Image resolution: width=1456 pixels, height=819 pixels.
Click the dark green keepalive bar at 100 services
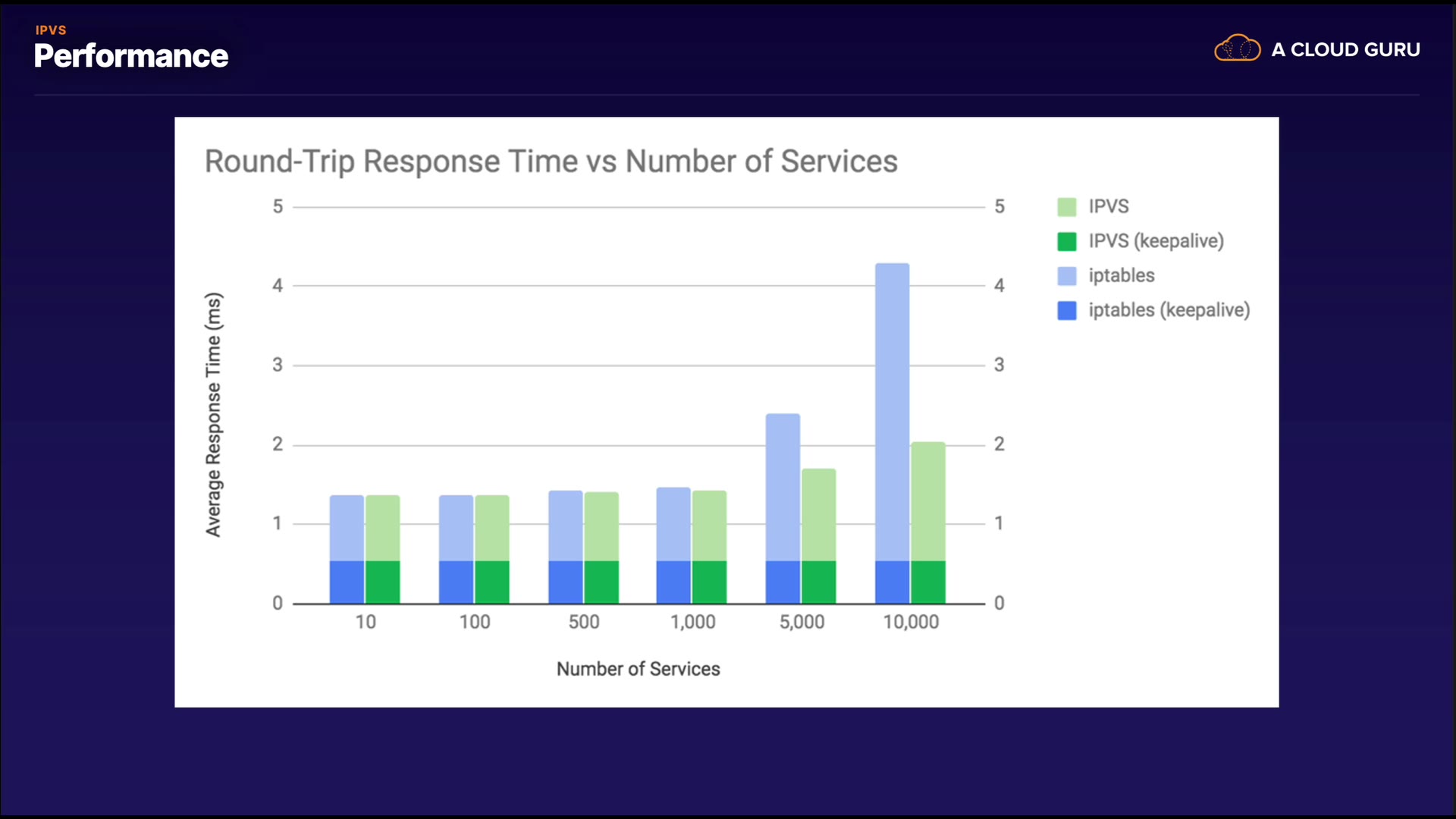click(491, 582)
